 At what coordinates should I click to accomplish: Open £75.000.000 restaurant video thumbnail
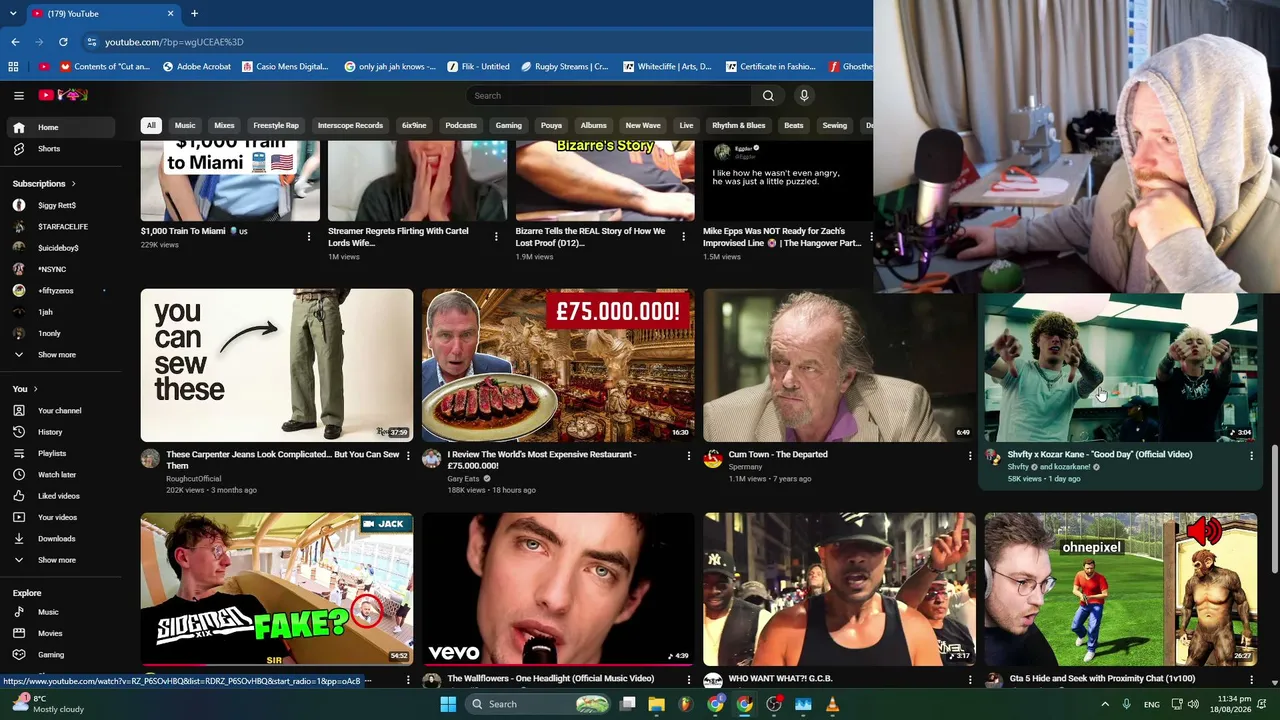(558, 365)
